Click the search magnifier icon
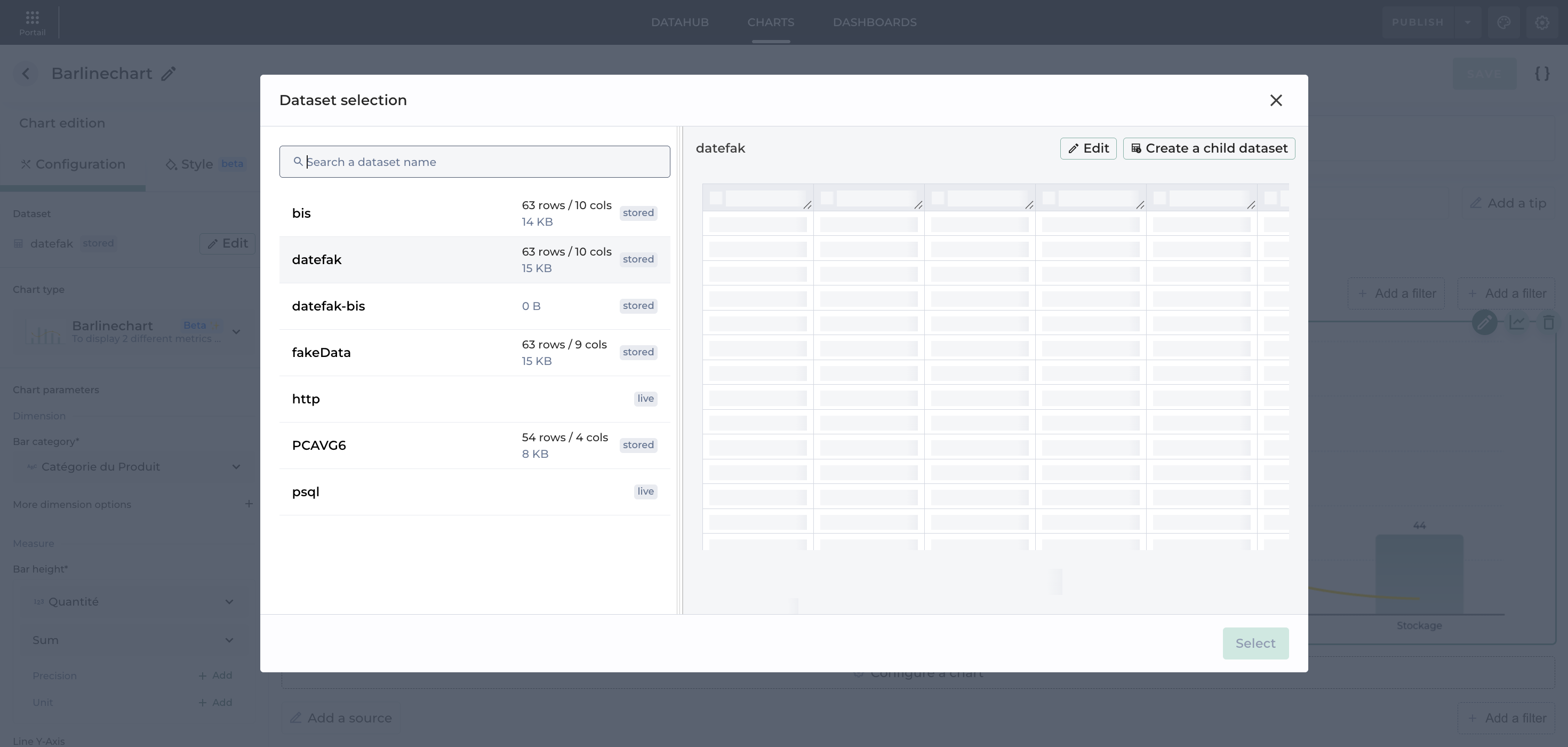The width and height of the screenshot is (1568, 747). click(298, 161)
